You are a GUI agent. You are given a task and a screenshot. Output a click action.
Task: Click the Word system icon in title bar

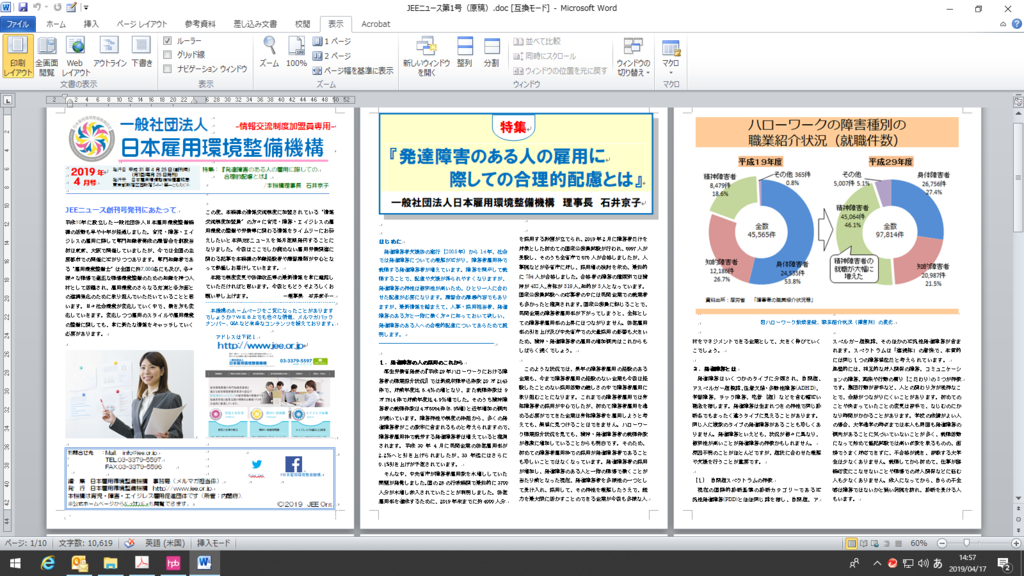pos(7,8)
